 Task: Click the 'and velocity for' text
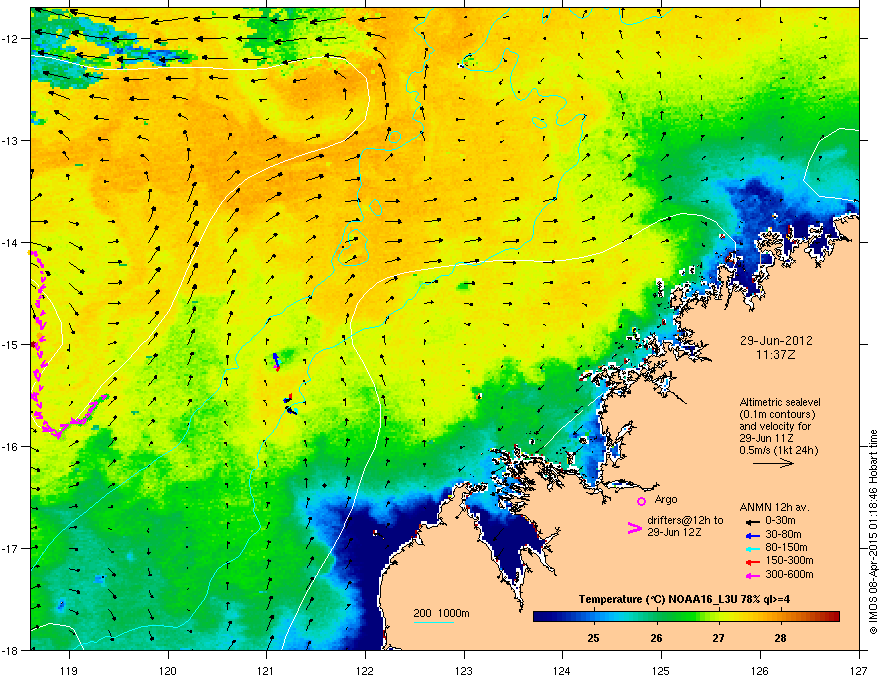tap(775, 426)
